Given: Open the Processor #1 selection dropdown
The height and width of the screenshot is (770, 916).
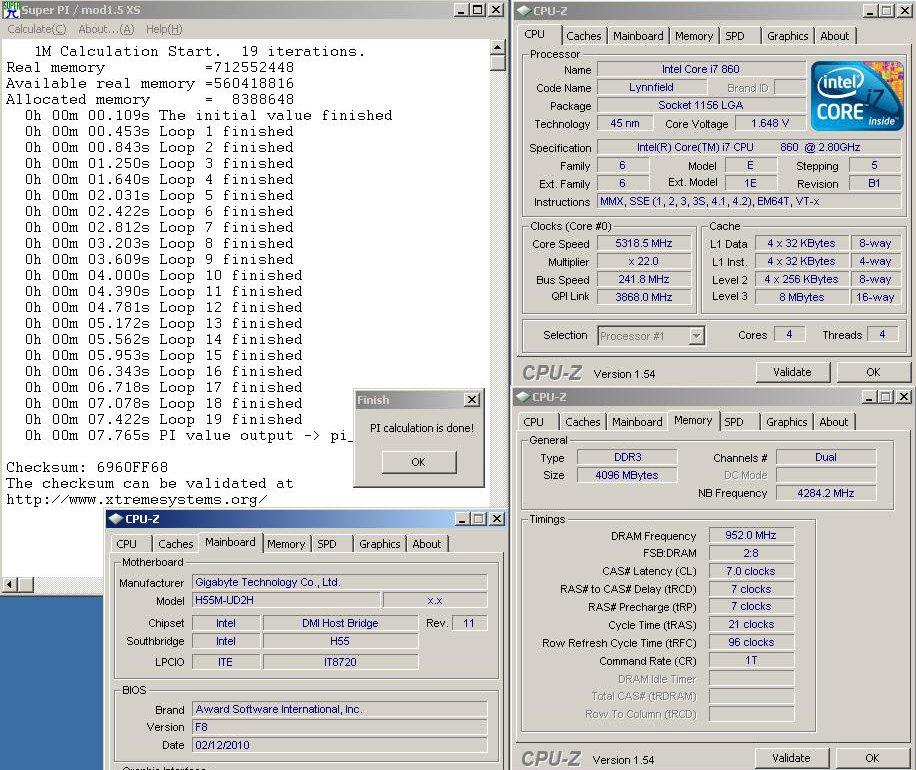Looking at the screenshot, I should [696, 336].
